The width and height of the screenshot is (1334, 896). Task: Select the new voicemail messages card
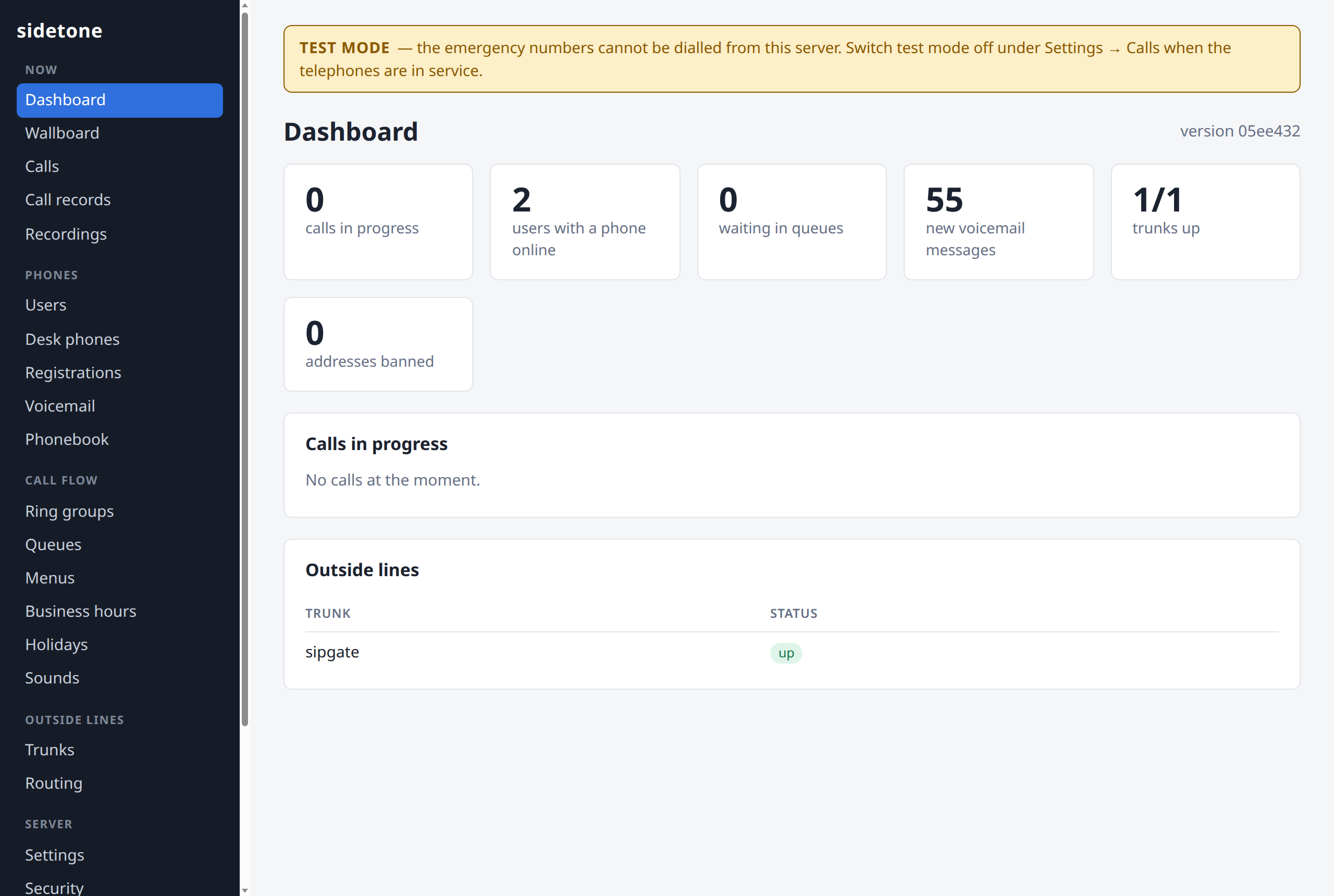pos(998,222)
